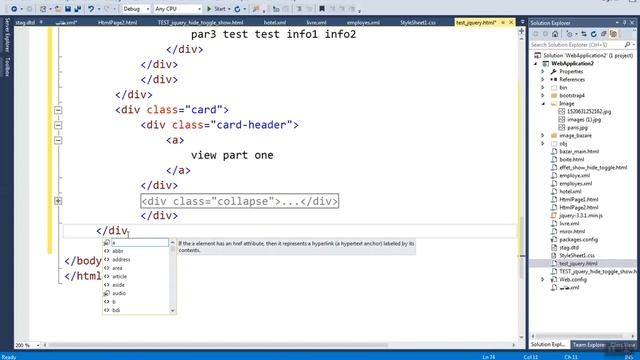The height and width of the screenshot is (360, 640).
Task: Open the Start button dropdown arrow
Action: (229, 9)
